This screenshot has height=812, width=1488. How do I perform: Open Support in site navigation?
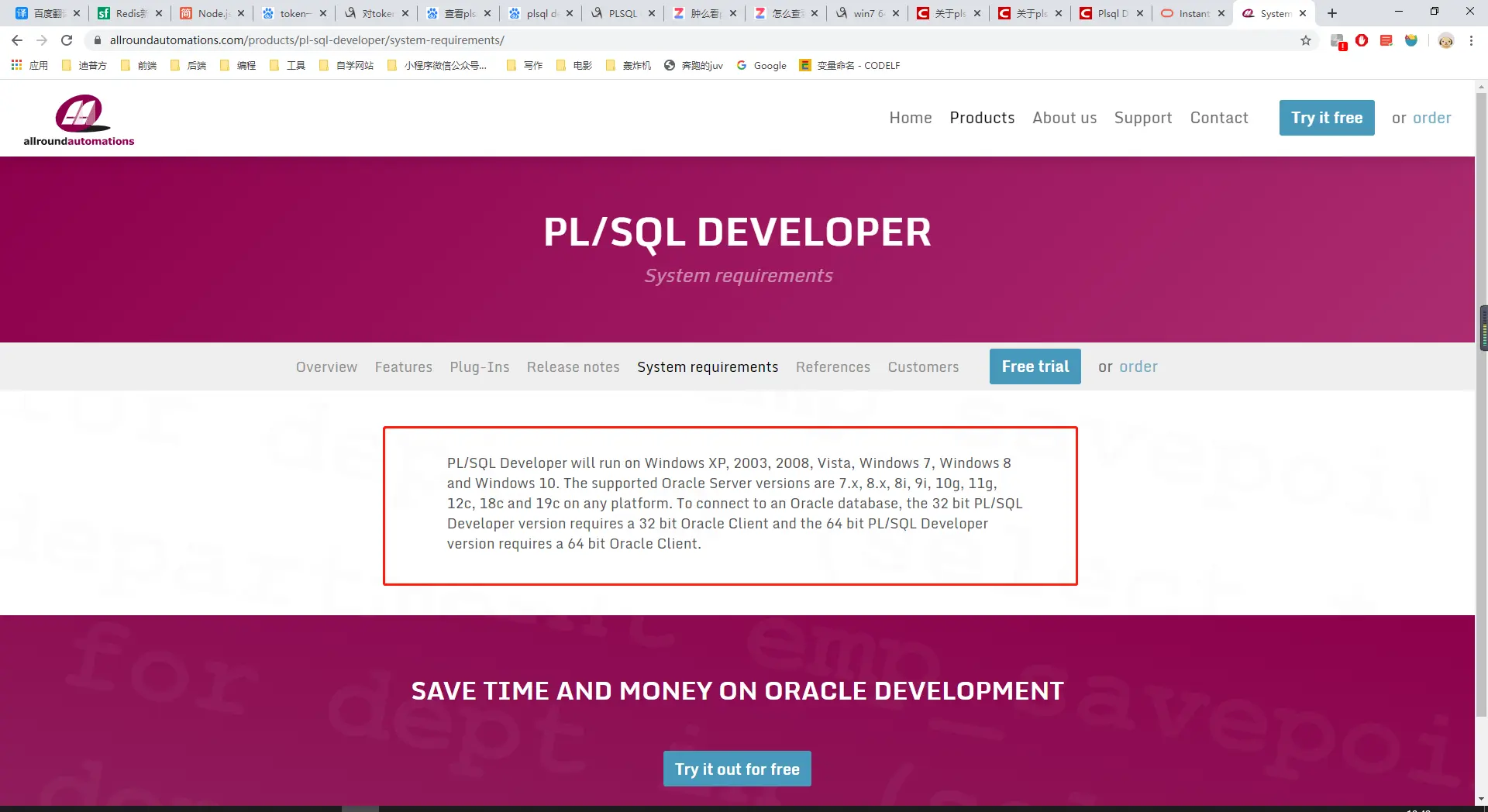pos(1143,118)
